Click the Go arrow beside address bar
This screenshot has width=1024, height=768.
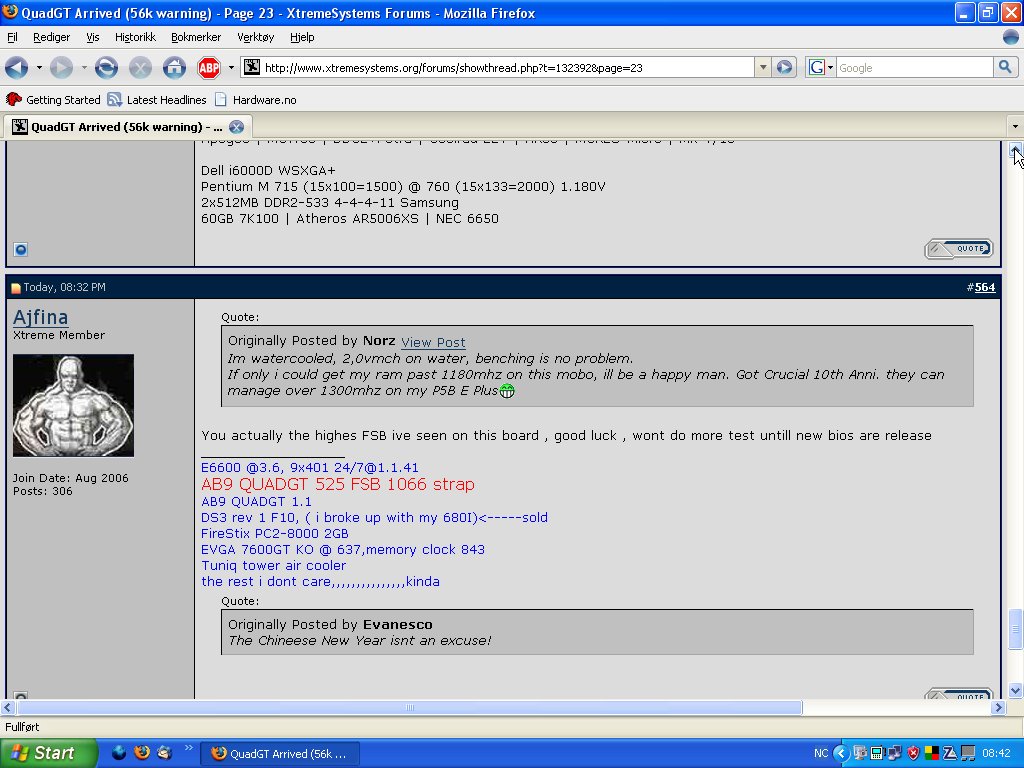click(784, 67)
